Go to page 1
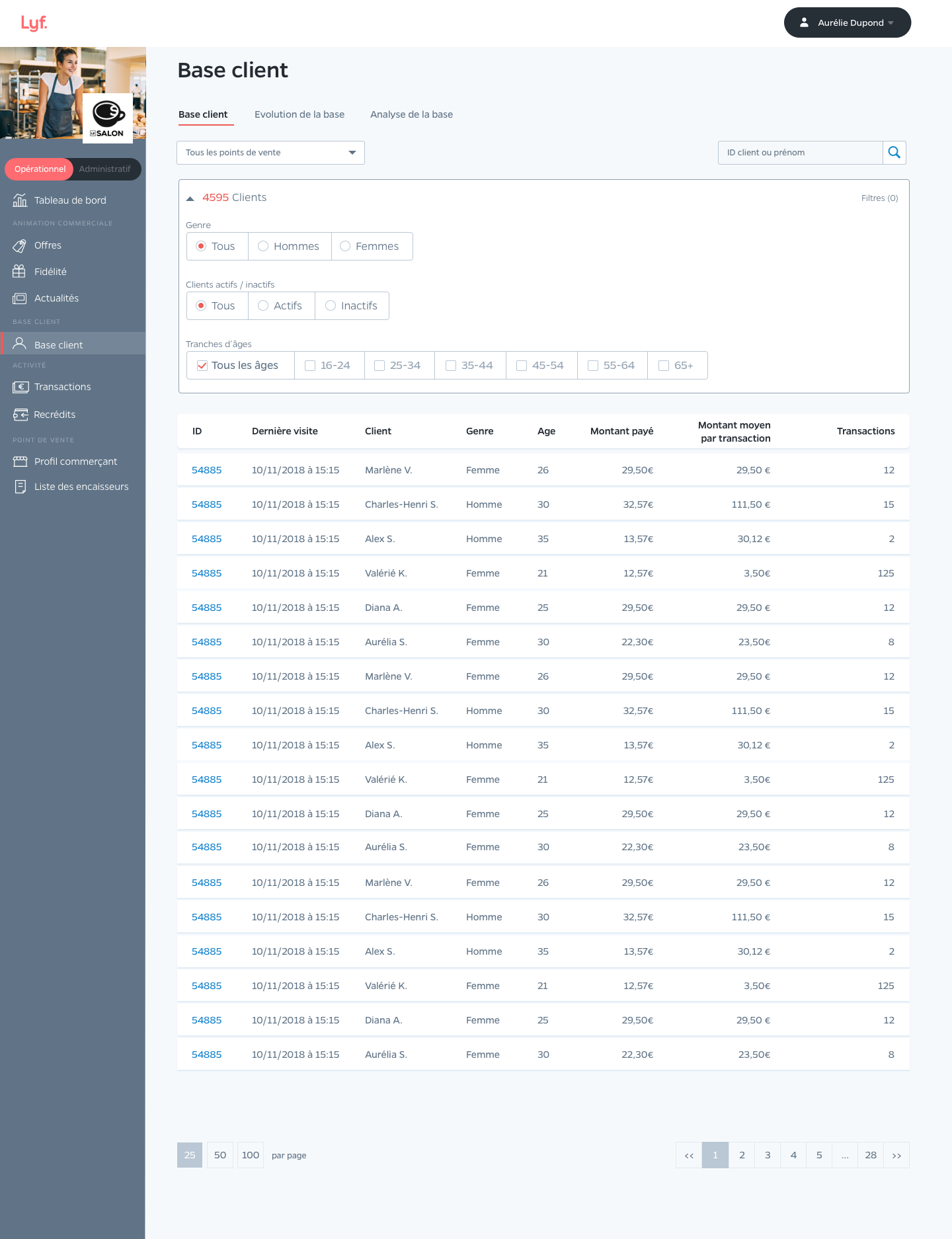Viewport: 952px width, 1239px height. pyautogui.click(x=715, y=1155)
